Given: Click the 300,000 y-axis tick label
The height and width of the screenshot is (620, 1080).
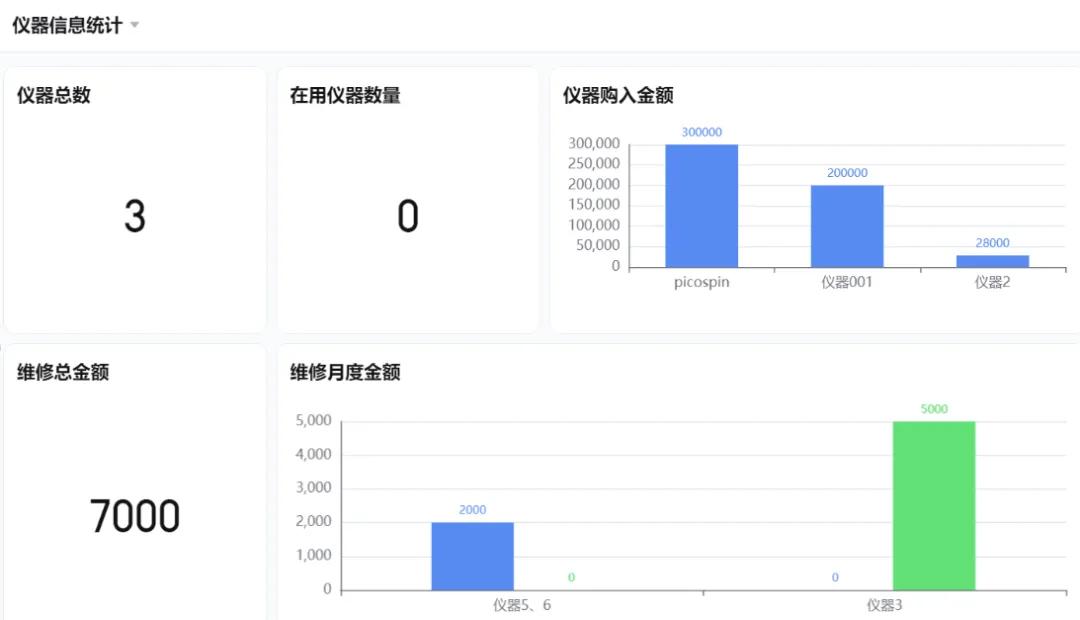Looking at the screenshot, I should [594, 143].
